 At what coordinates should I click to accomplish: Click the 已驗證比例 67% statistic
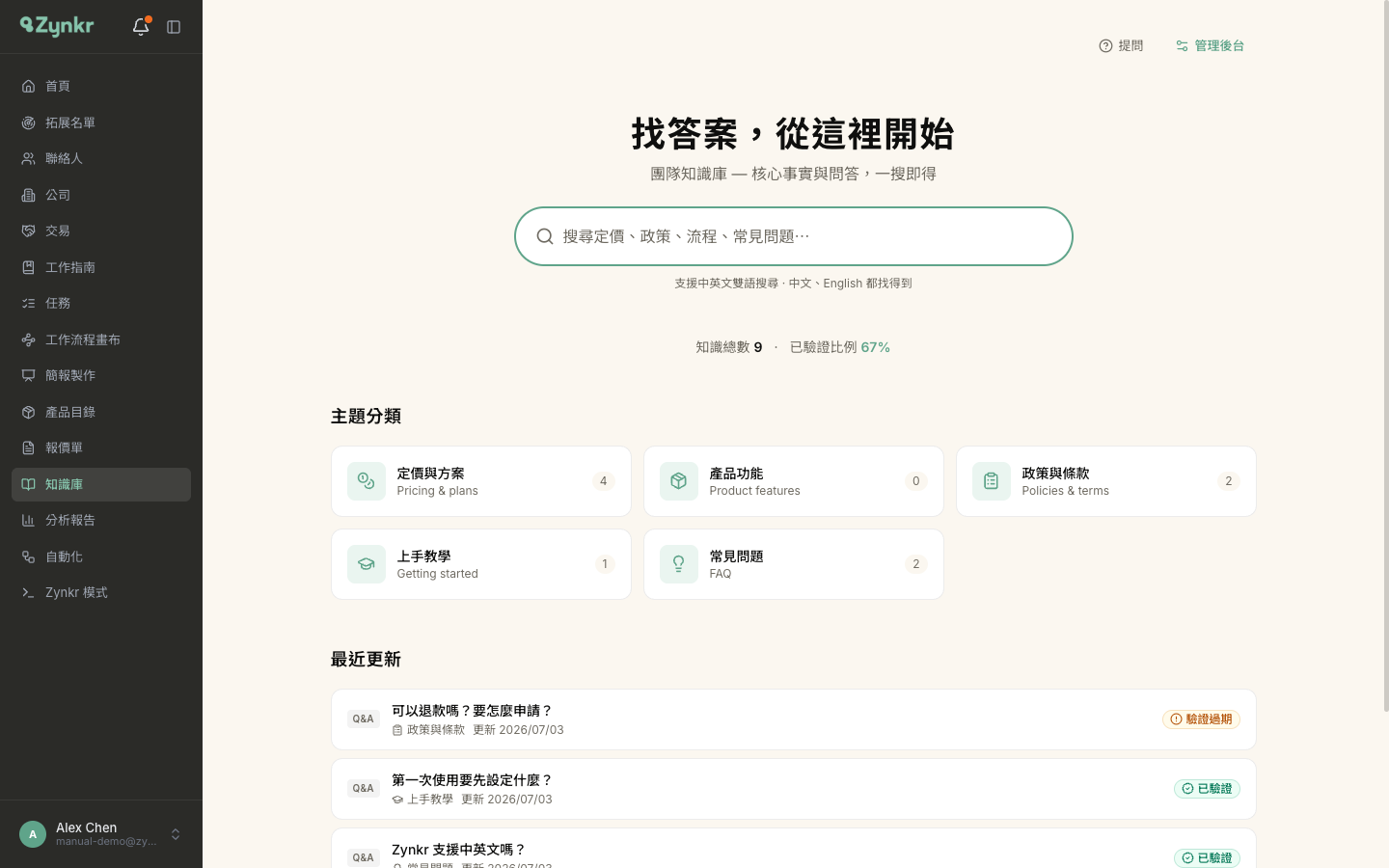click(840, 347)
